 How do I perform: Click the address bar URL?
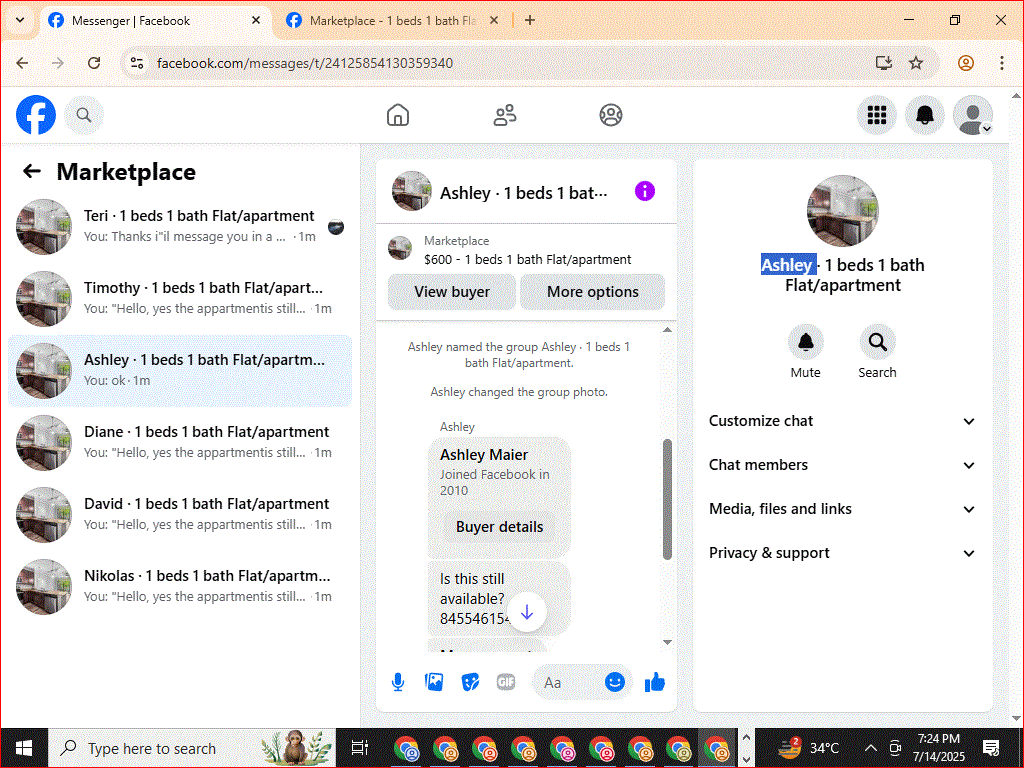[305, 63]
